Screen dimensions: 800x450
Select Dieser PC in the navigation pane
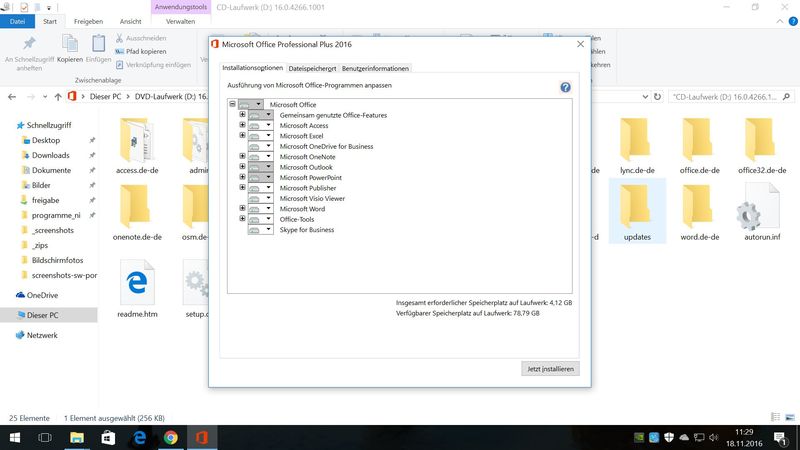pos(42,315)
